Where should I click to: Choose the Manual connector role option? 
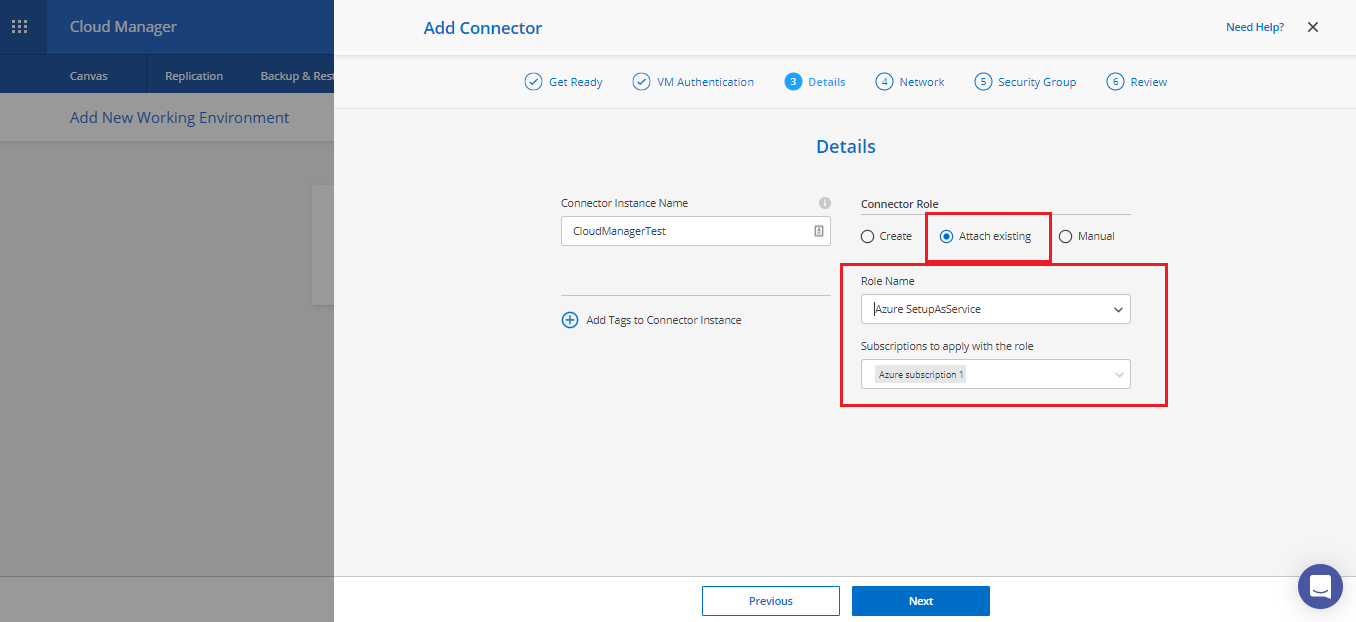[x=1065, y=237]
